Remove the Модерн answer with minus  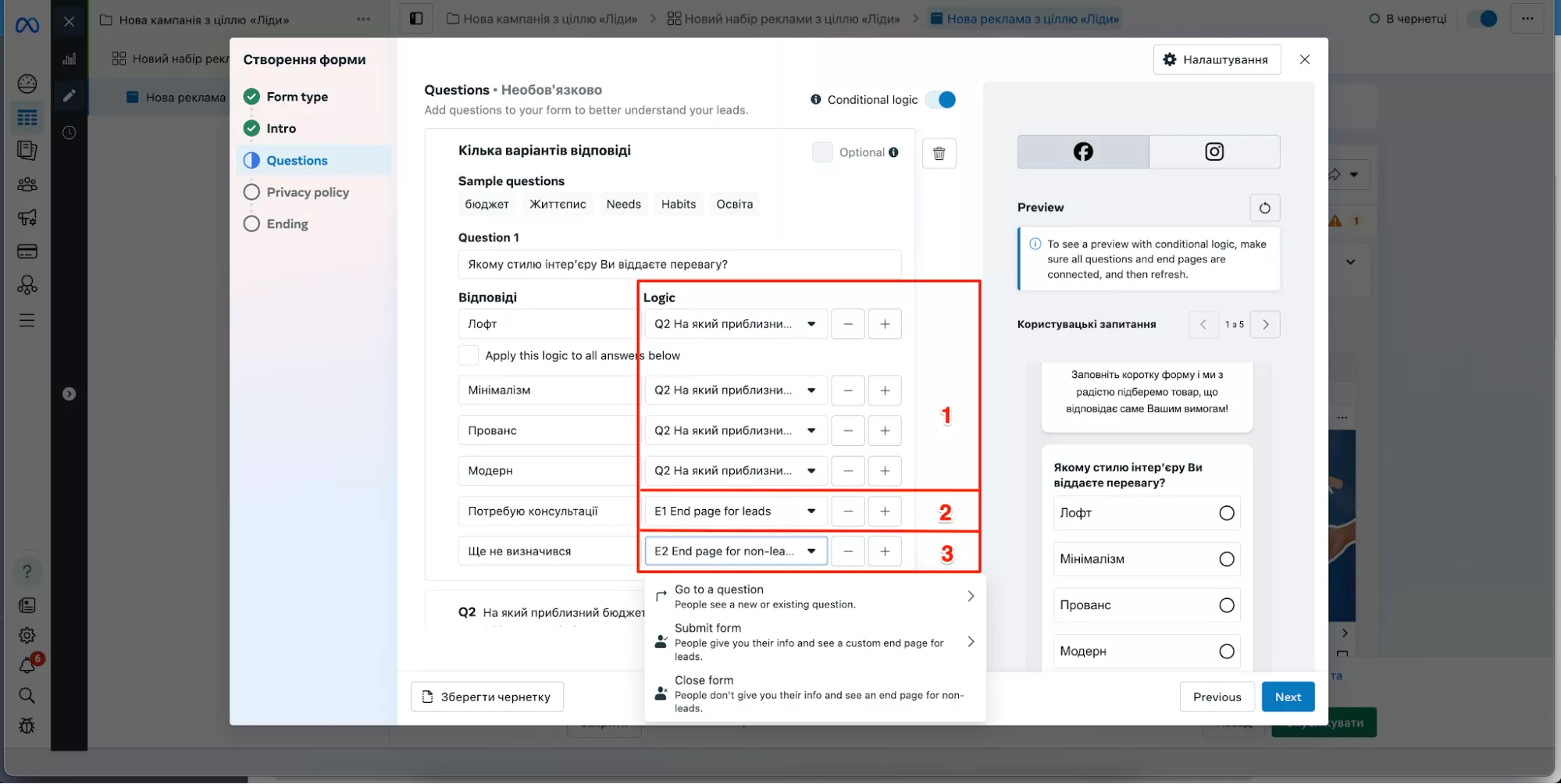click(847, 471)
